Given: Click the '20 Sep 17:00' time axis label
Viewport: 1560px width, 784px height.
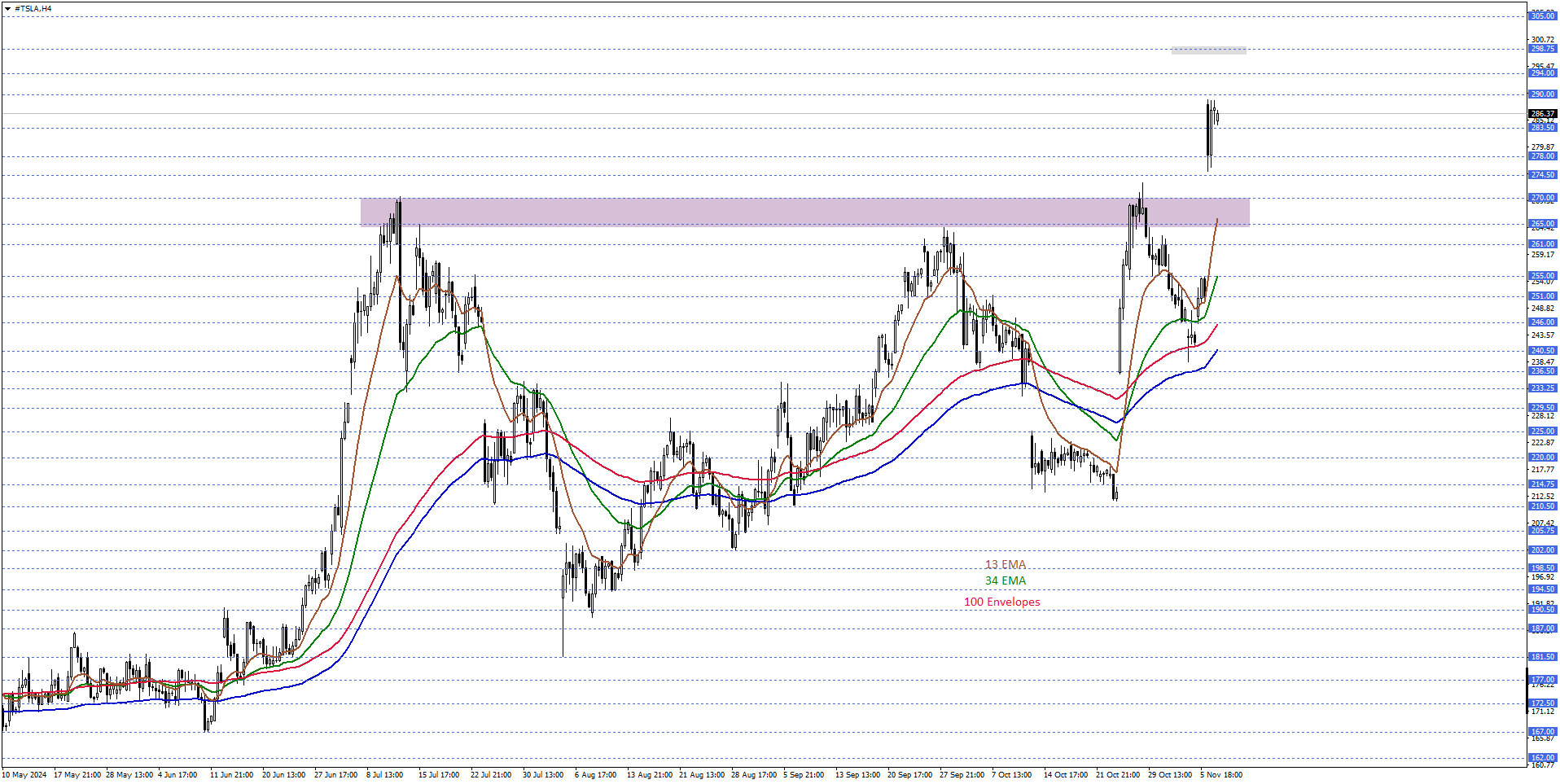Looking at the screenshot, I should (x=910, y=775).
